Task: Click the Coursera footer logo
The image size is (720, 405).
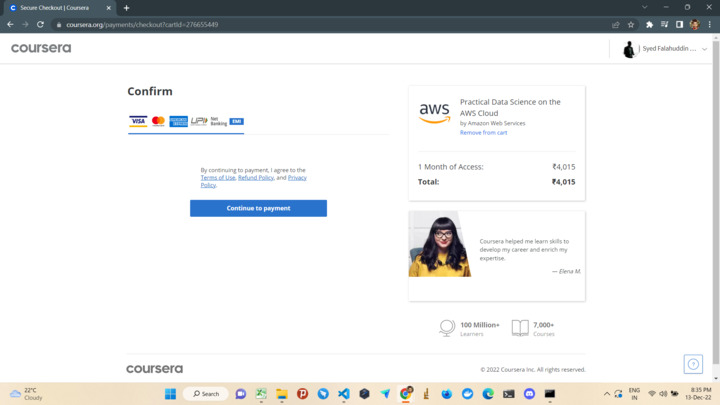Action: click(154, 369)
